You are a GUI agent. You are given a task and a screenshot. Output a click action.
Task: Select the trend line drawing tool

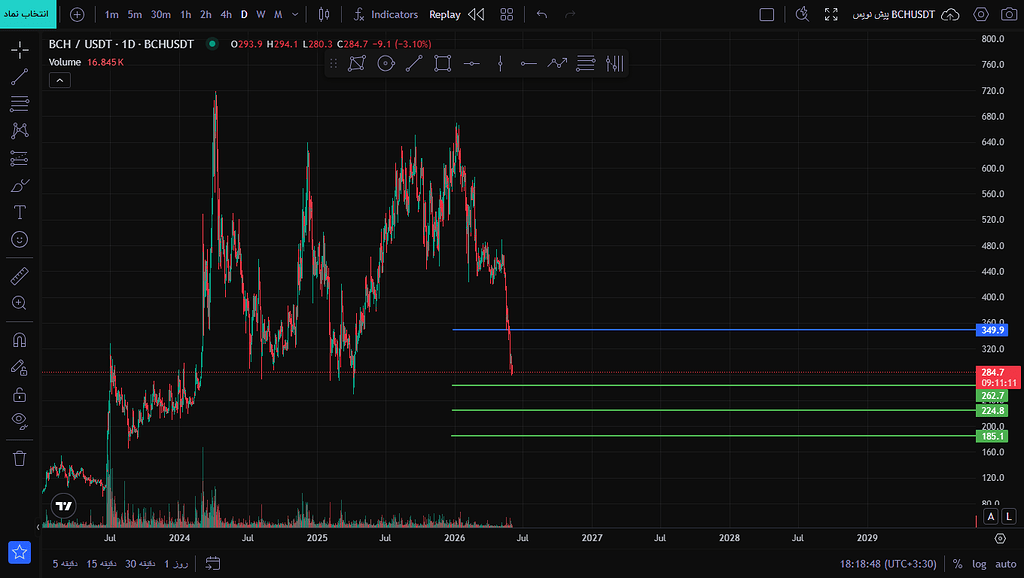click(x=20, y=76)
